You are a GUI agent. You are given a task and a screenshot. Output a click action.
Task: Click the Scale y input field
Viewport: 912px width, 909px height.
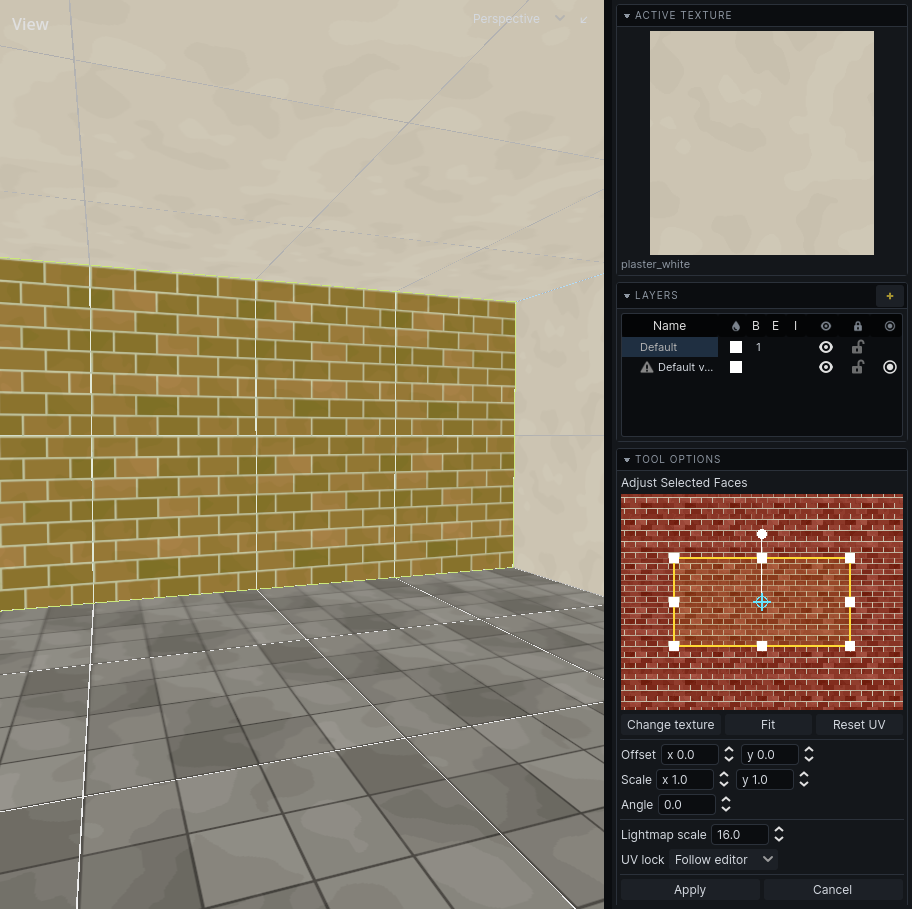tap(764, 779)
